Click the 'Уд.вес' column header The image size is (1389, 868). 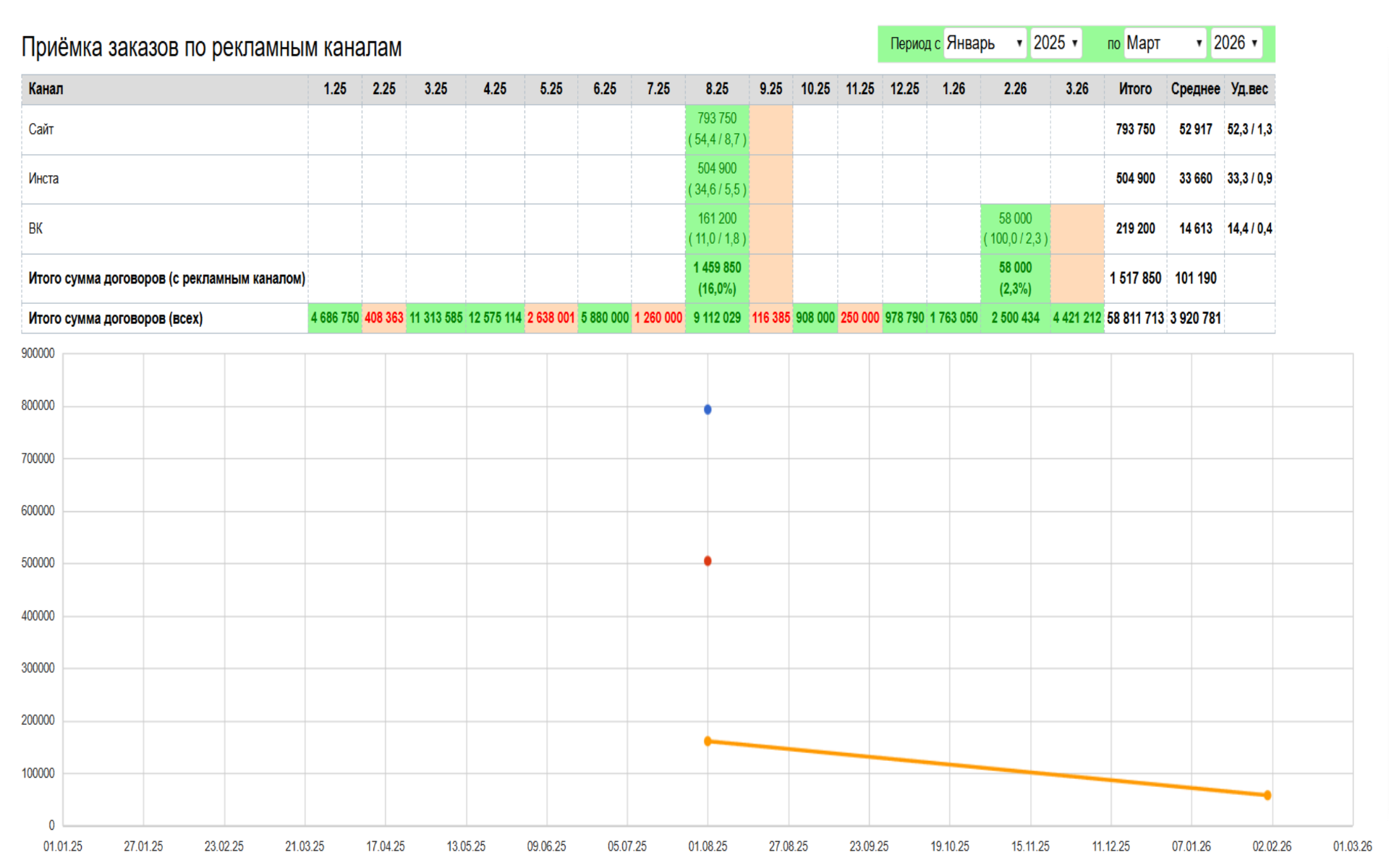tap(1249, 89)
